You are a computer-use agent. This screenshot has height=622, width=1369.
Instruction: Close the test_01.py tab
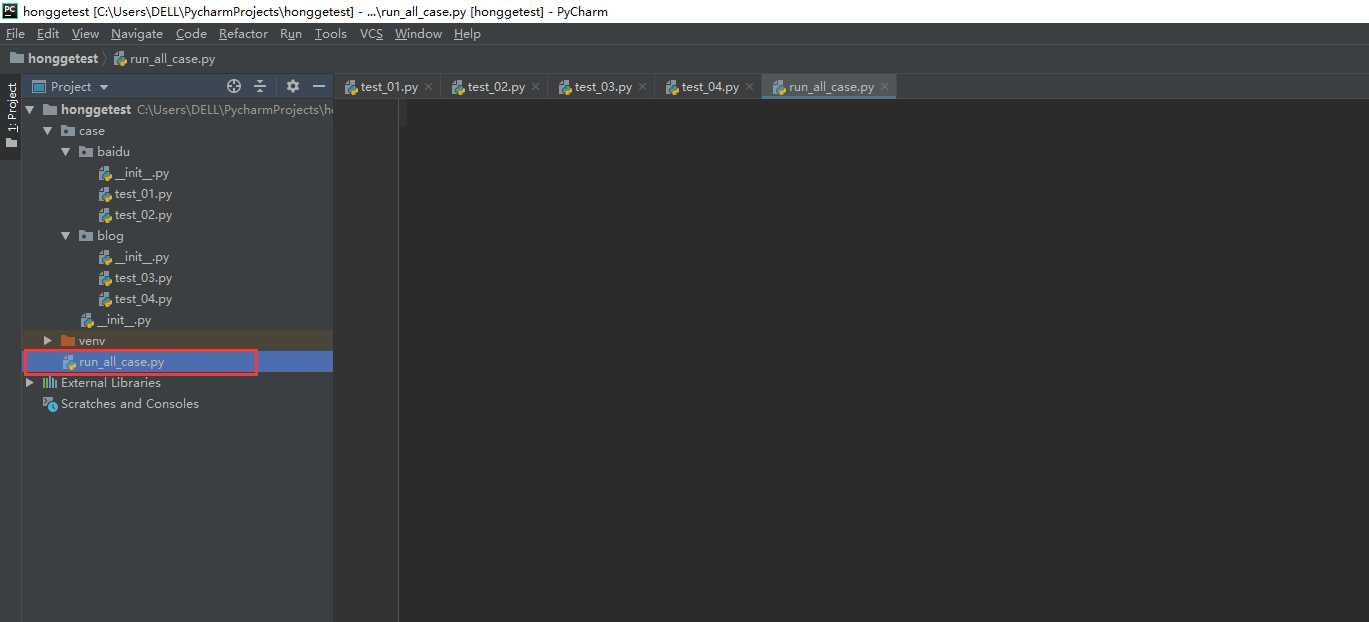[x=429, y=87]
